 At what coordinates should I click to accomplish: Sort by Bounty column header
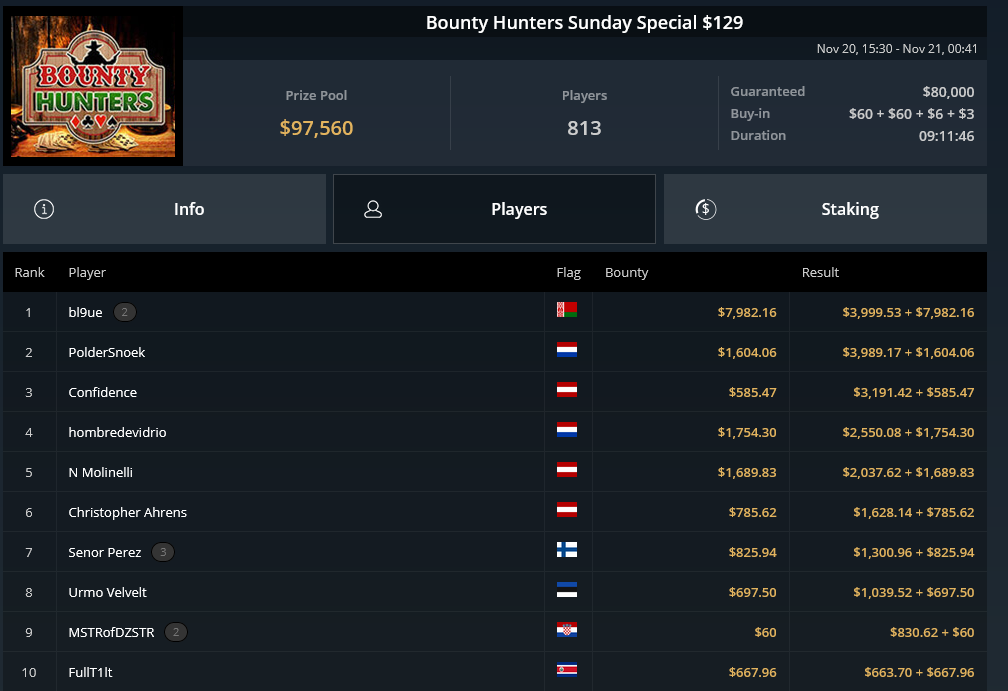click(626, 273)
